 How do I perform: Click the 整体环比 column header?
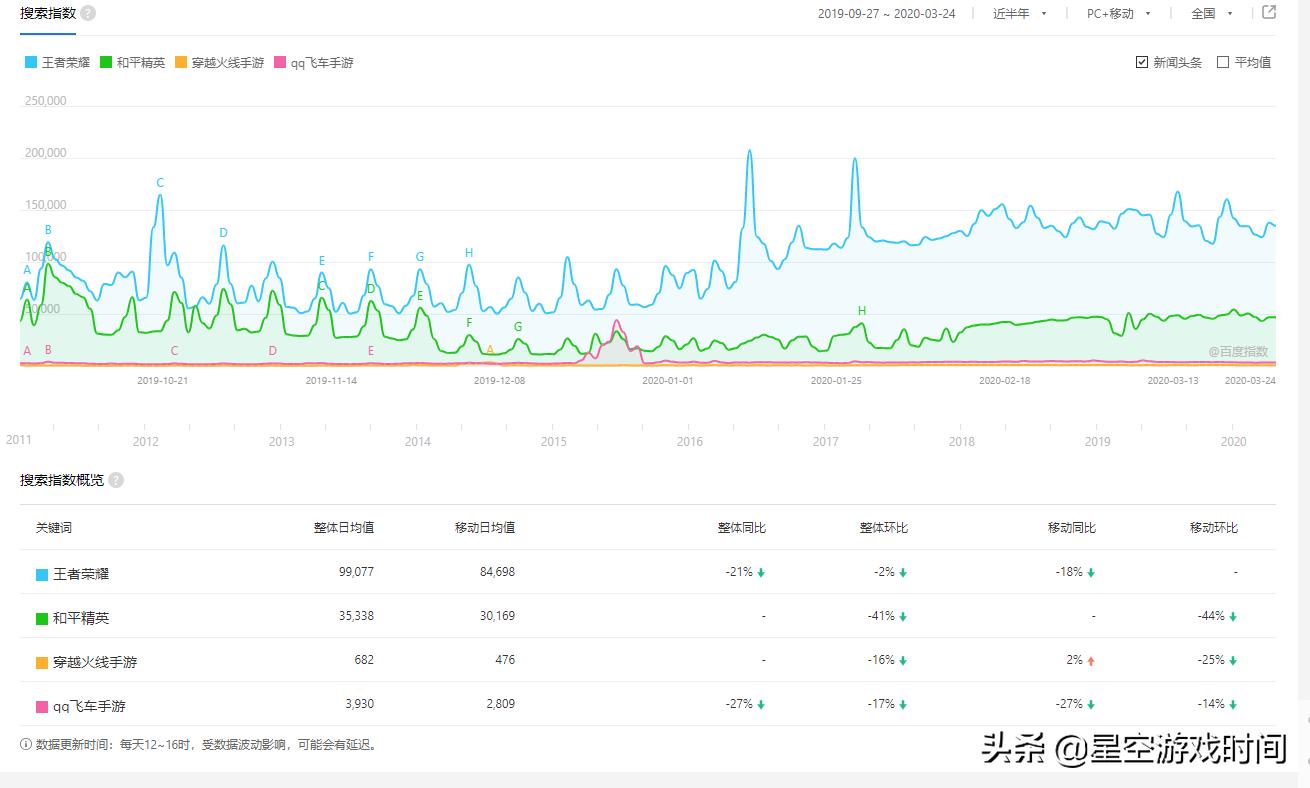[x=884, y=527]
